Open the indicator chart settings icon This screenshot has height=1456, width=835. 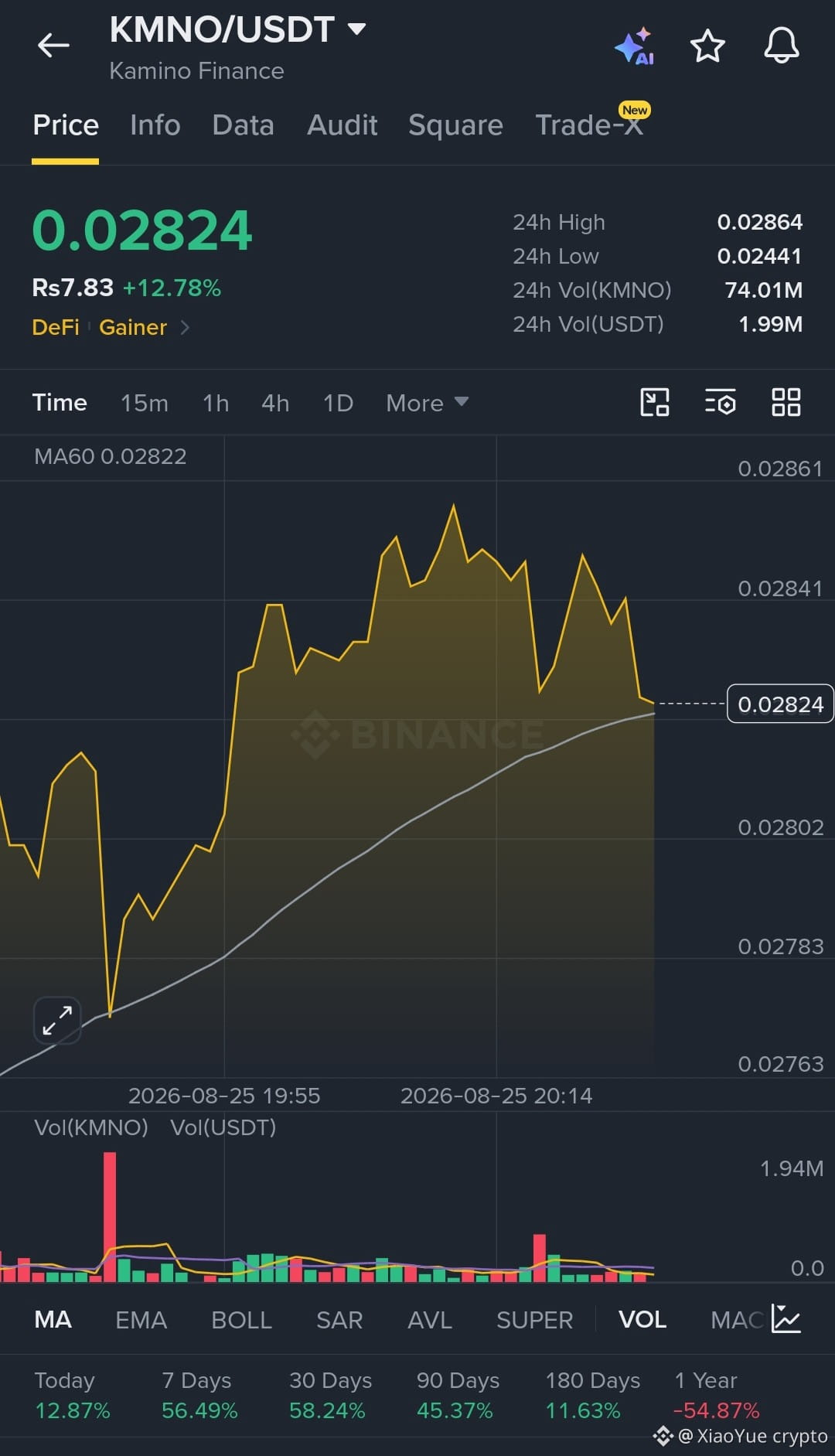pyautogui.click(x=786, y=1319)
